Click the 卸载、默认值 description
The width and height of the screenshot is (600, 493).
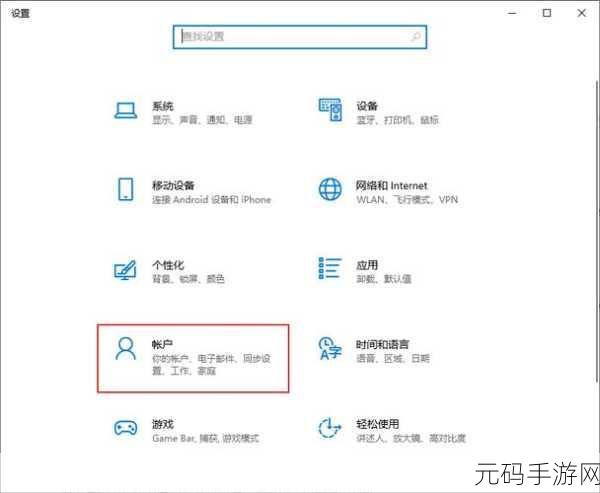pyautogui.click(x=384, y=279)
